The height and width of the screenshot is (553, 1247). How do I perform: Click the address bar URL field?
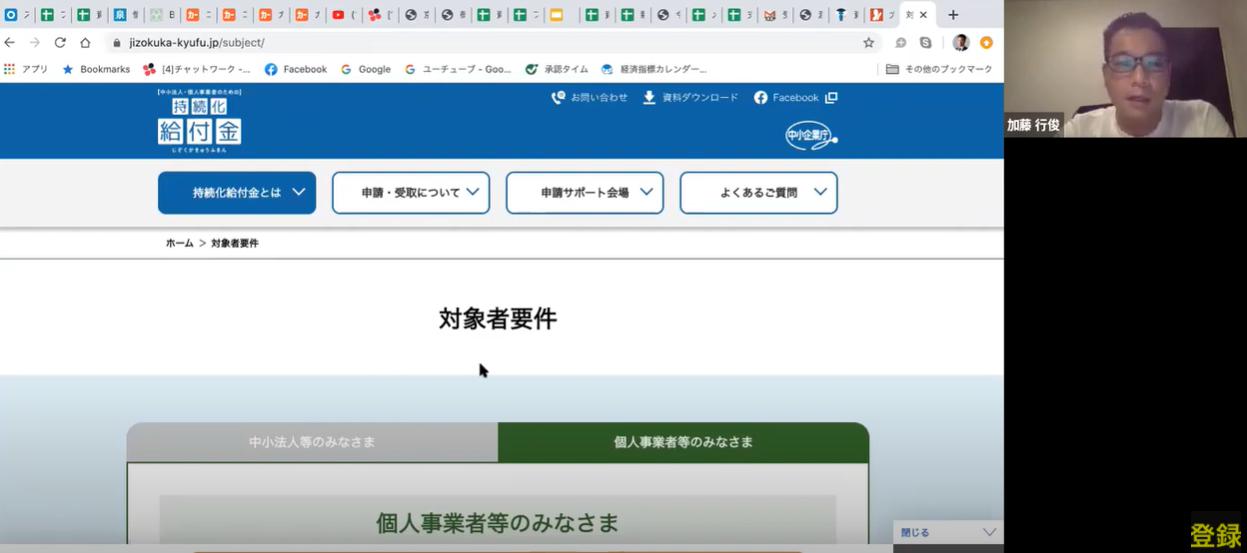pyautogui.click(x=490, y=43)
